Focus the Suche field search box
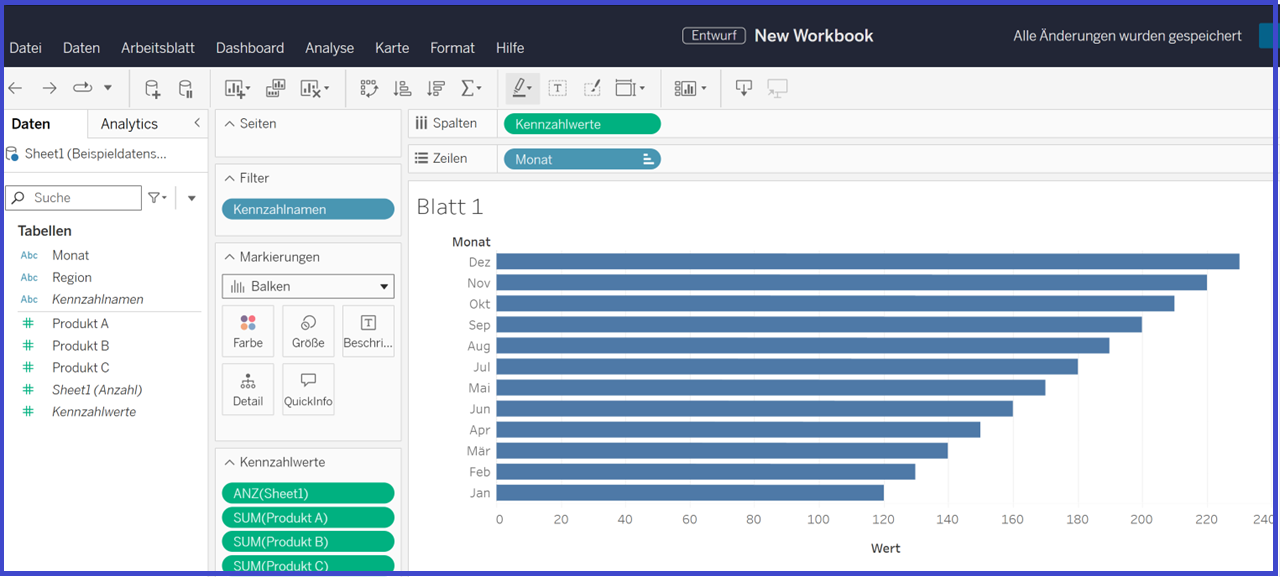This screenshot has height=577, width=1280. pos(74,198)
